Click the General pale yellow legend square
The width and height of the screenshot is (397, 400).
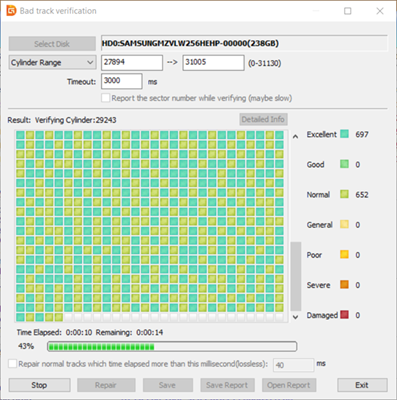click(344, 224)
